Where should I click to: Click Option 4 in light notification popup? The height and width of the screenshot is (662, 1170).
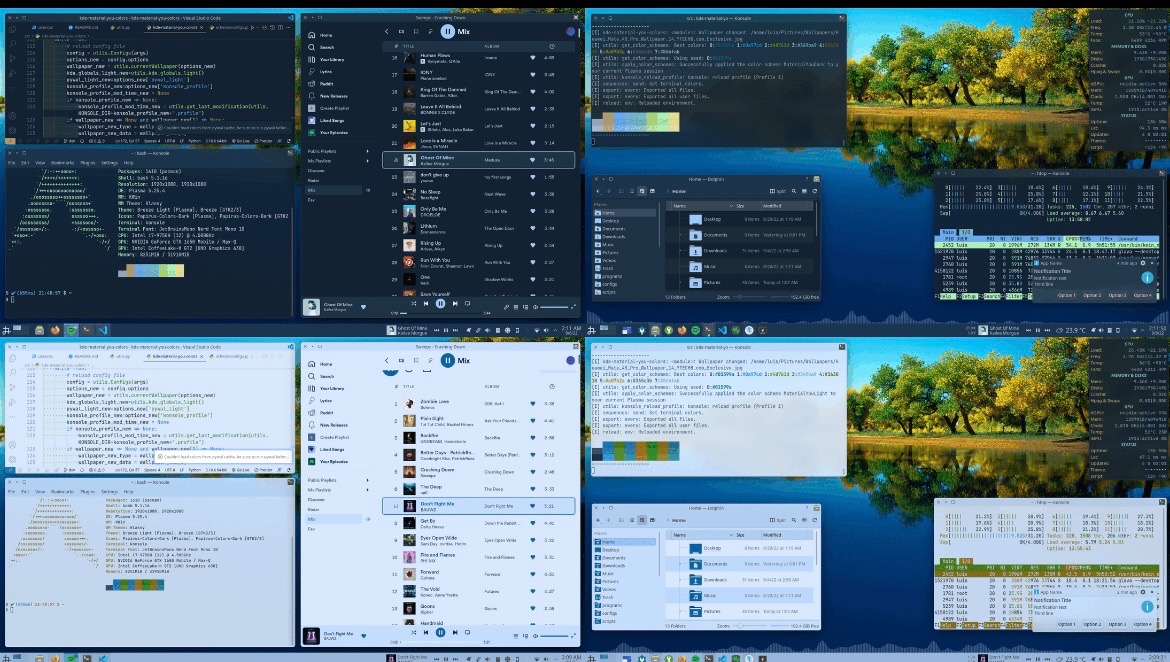pyautogui.click(x=1142, y=624)
